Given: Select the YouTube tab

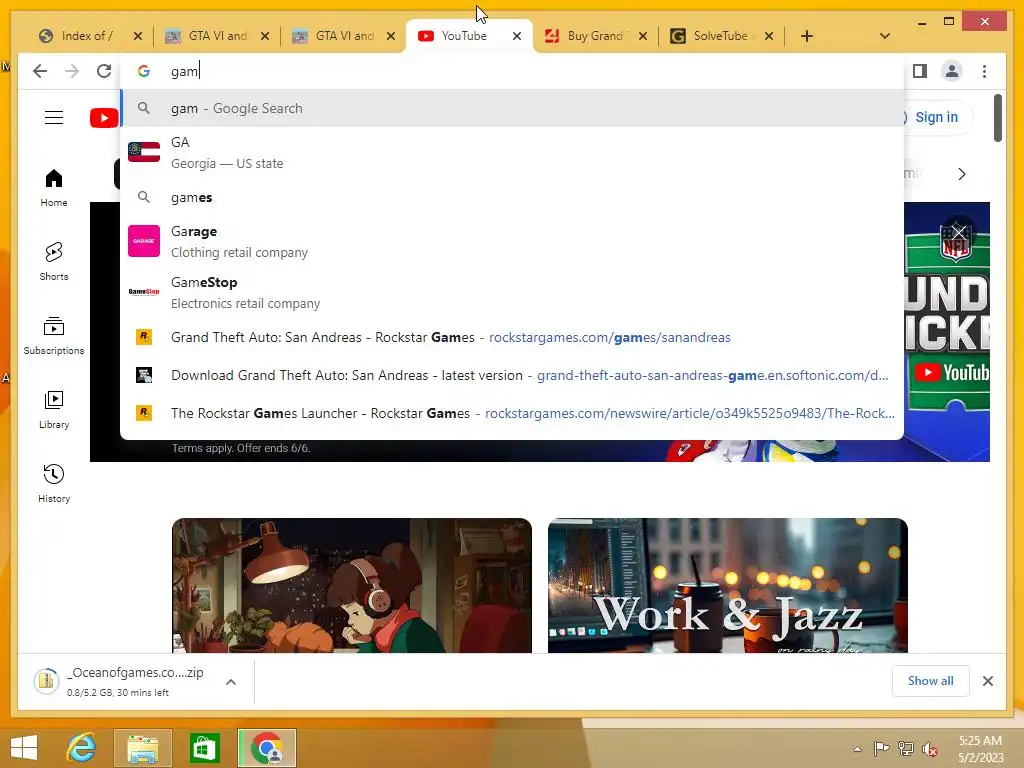Looking at the screenshot, I should pyautogui.click(x=464, y=36).
